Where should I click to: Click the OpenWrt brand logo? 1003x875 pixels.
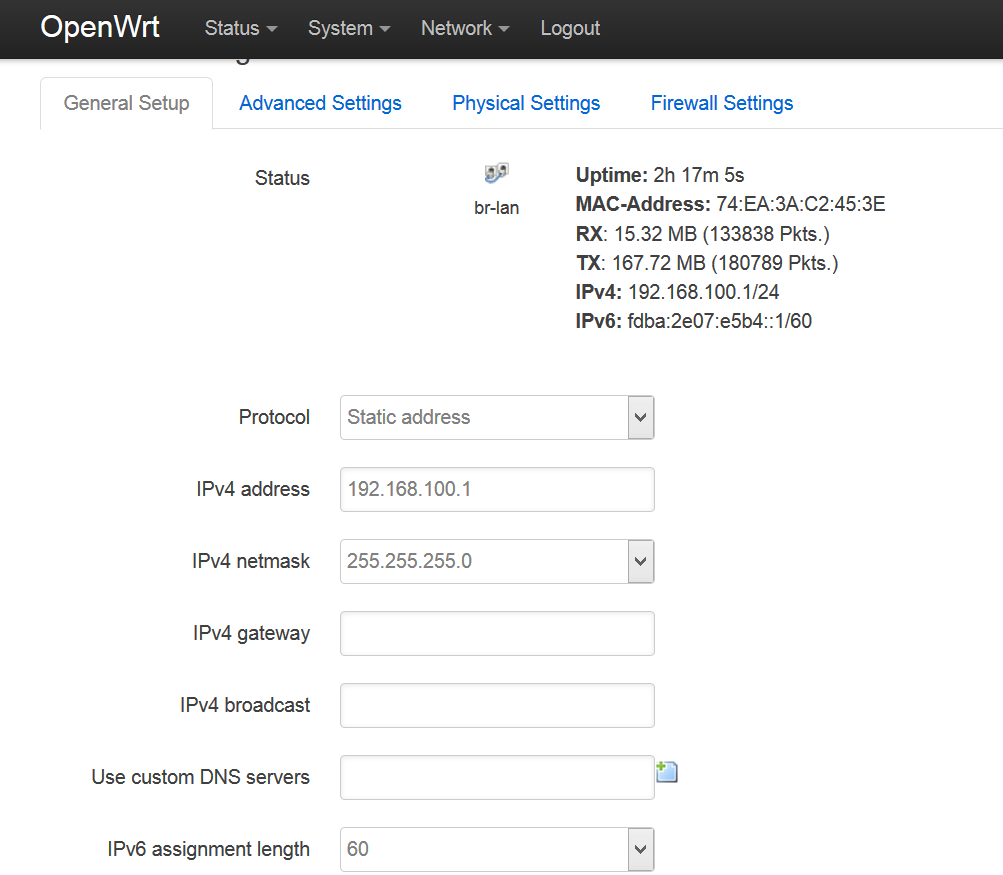pos(100,28)
